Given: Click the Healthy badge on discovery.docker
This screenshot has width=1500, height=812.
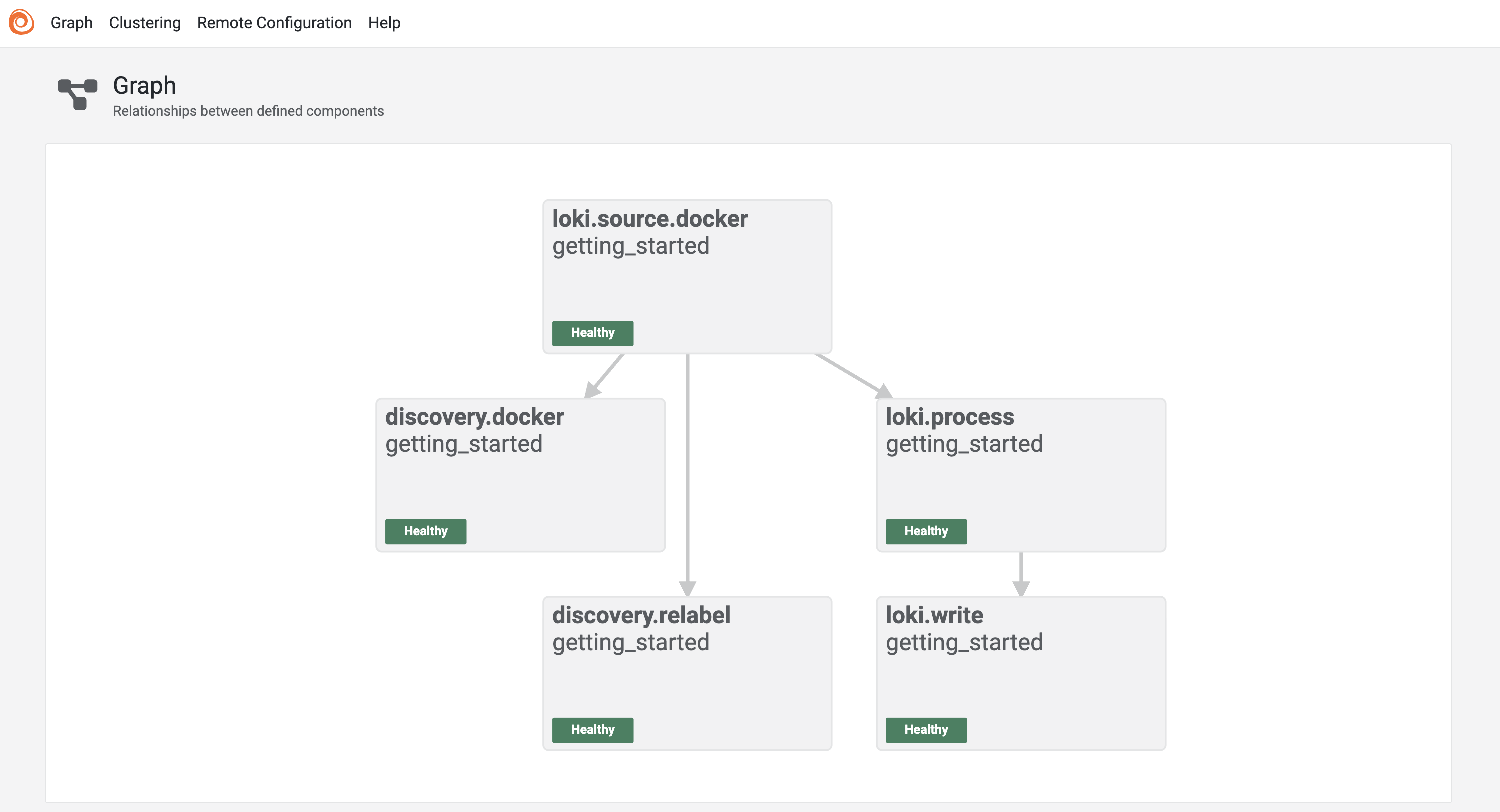Looking at the screenshot, I should tap(425, 531).
